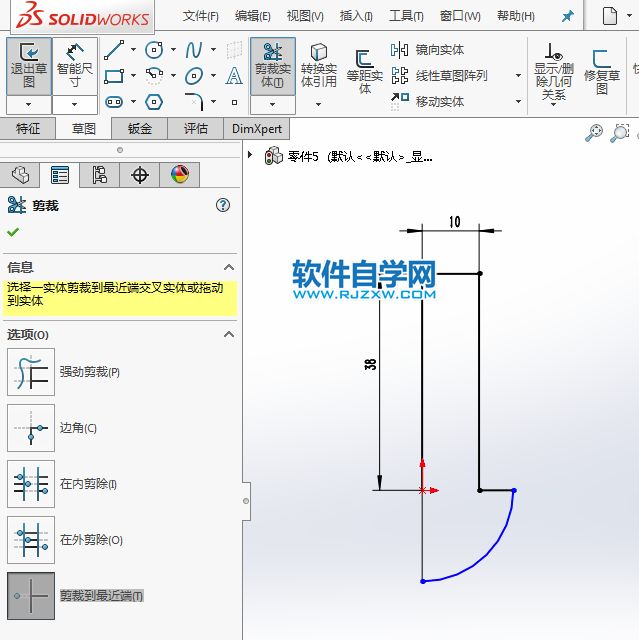The width and height of the screenshot is (639, 640).
Task: Collapse the 信息 (Message) section
Action: coord(229,267)
